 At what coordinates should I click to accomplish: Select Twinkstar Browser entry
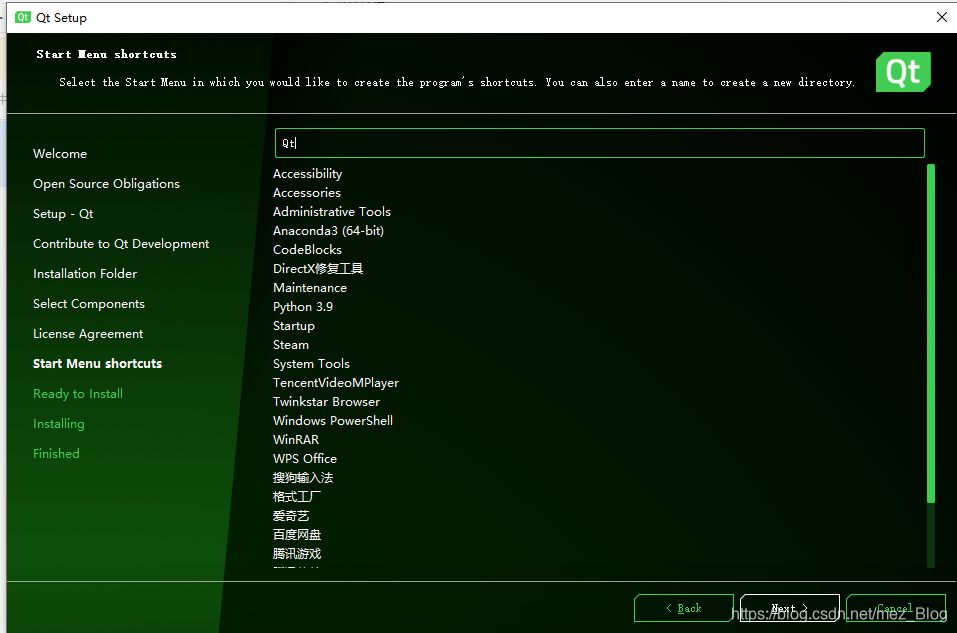point(327,402)
